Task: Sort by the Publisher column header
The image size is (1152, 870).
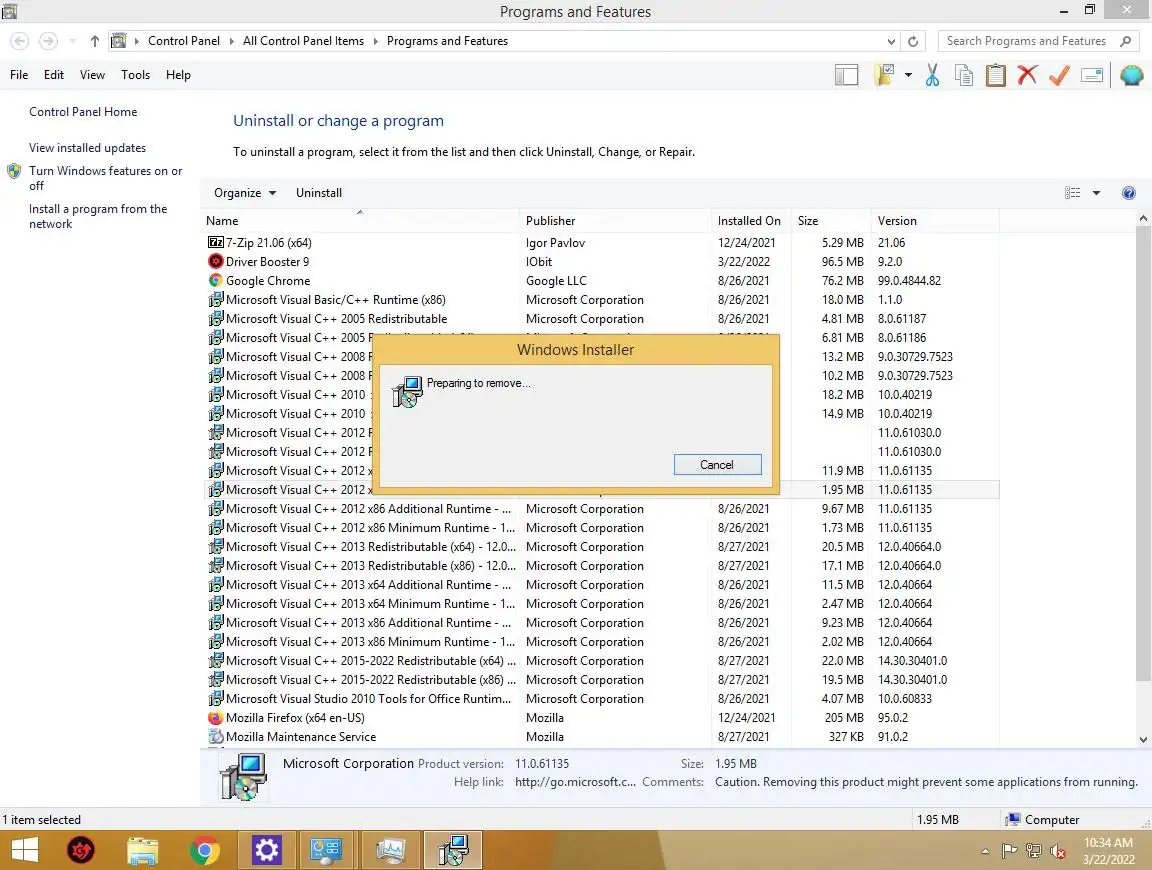Action: click(x=616, y=220)
